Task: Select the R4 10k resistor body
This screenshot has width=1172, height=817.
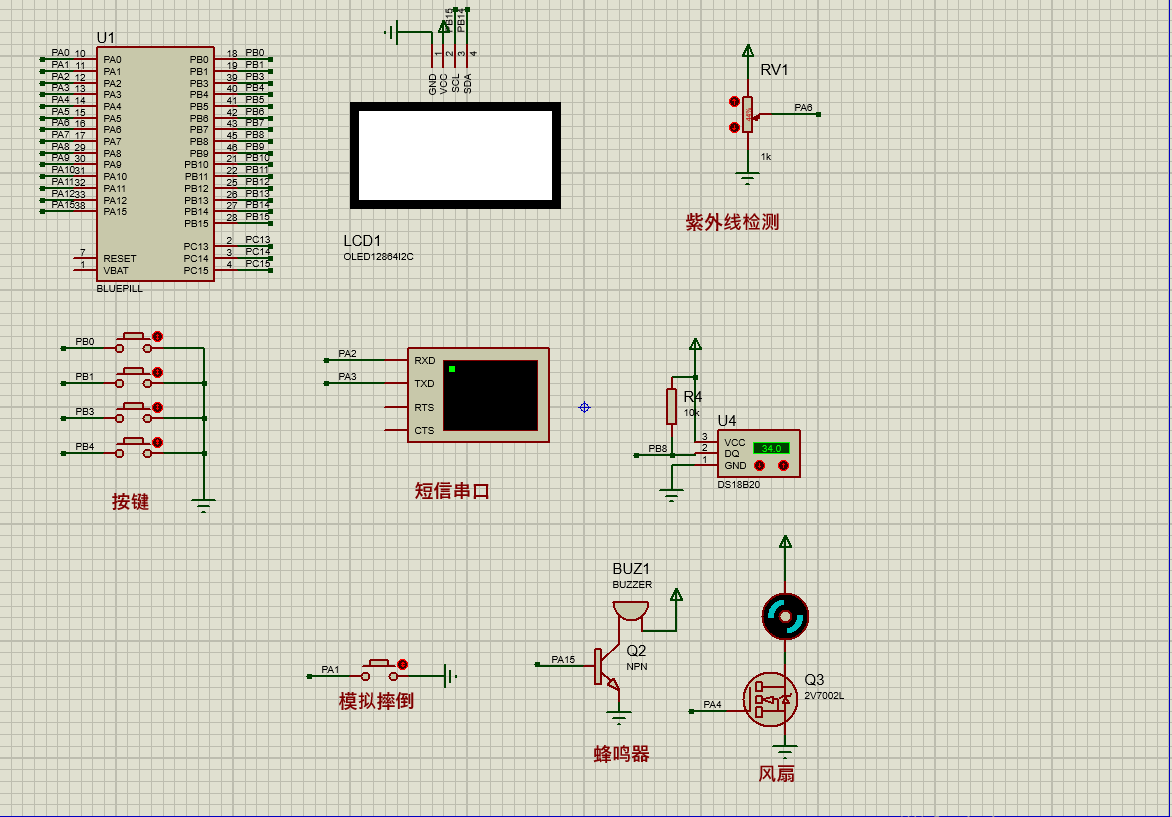Action: [671, 407]
